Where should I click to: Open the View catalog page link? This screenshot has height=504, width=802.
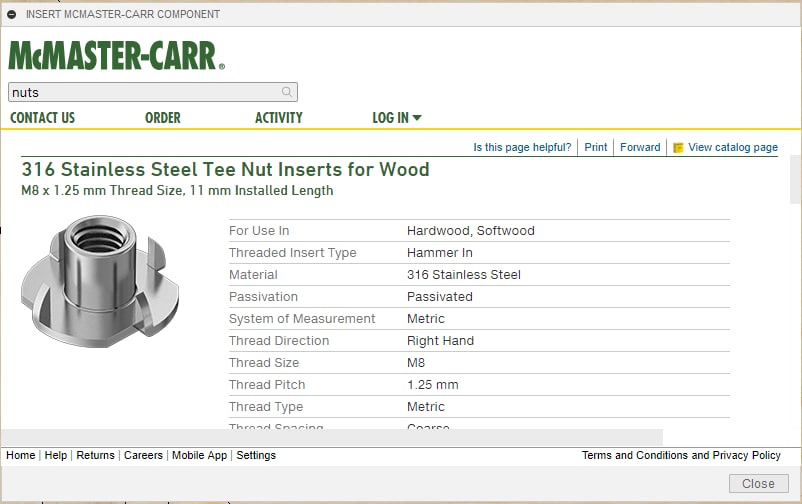(732, 147)
